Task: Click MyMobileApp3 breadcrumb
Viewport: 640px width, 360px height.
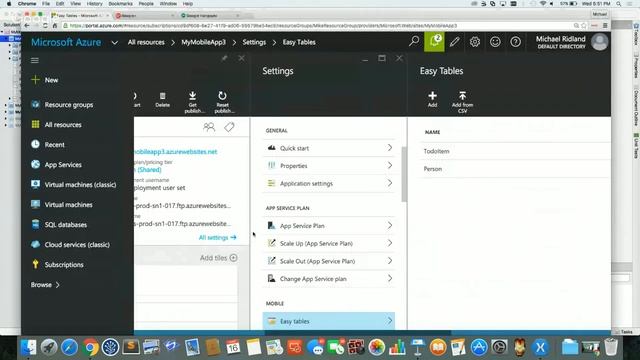Action: [x=203, y=42]
